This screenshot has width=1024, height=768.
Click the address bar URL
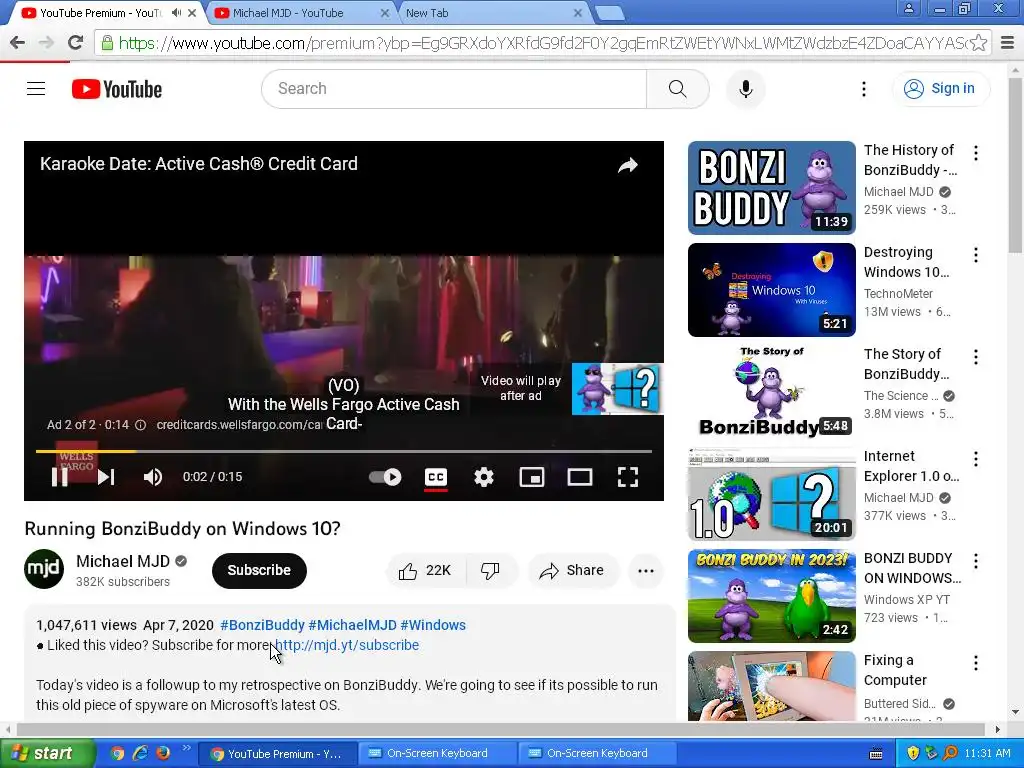(542, 43)
